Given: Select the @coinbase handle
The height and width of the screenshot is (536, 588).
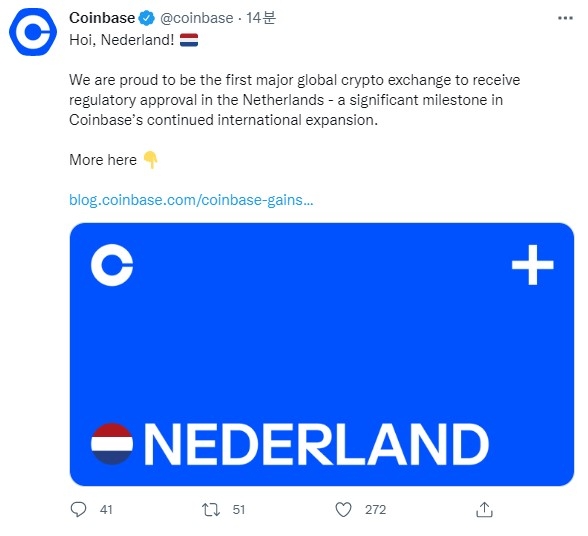Looking at the screenshot, I should (196, 18).
